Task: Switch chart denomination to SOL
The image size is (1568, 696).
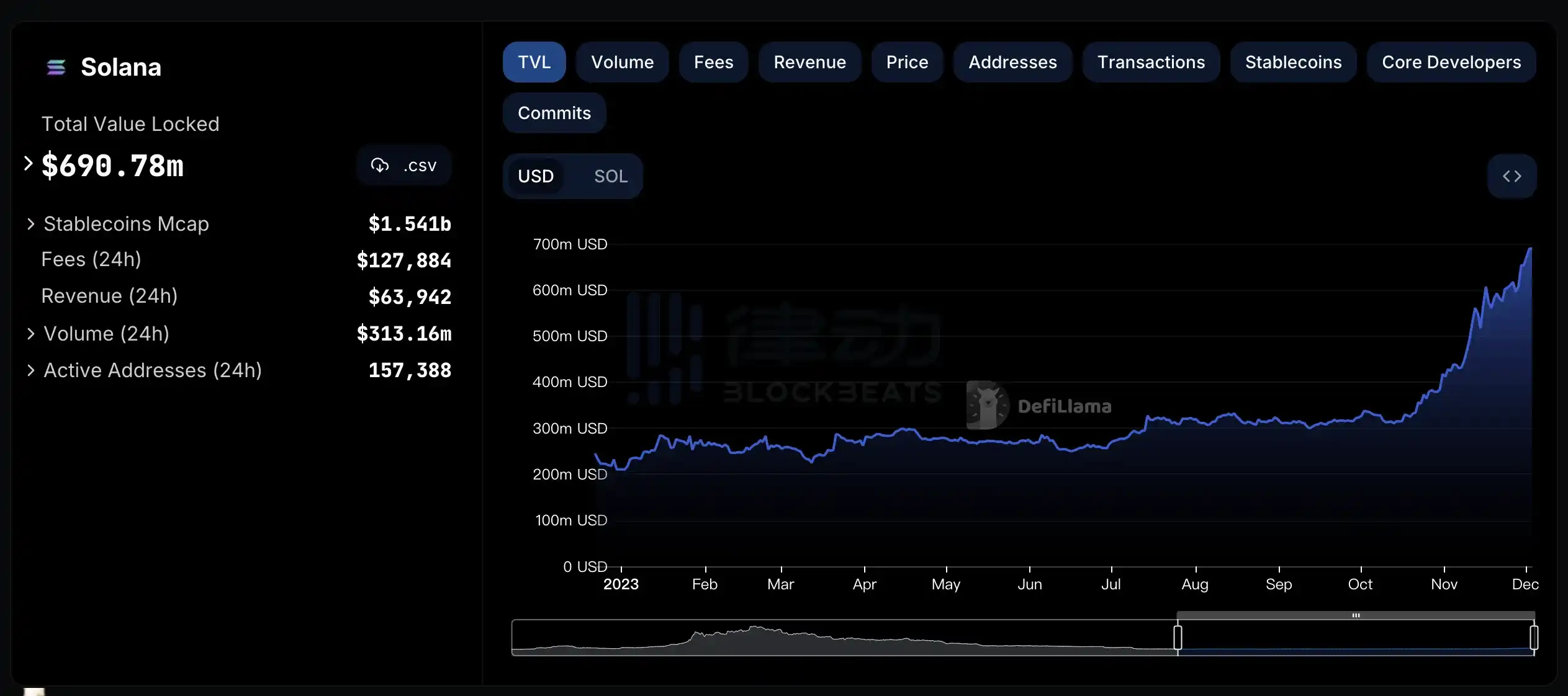Action: [610, 176]
